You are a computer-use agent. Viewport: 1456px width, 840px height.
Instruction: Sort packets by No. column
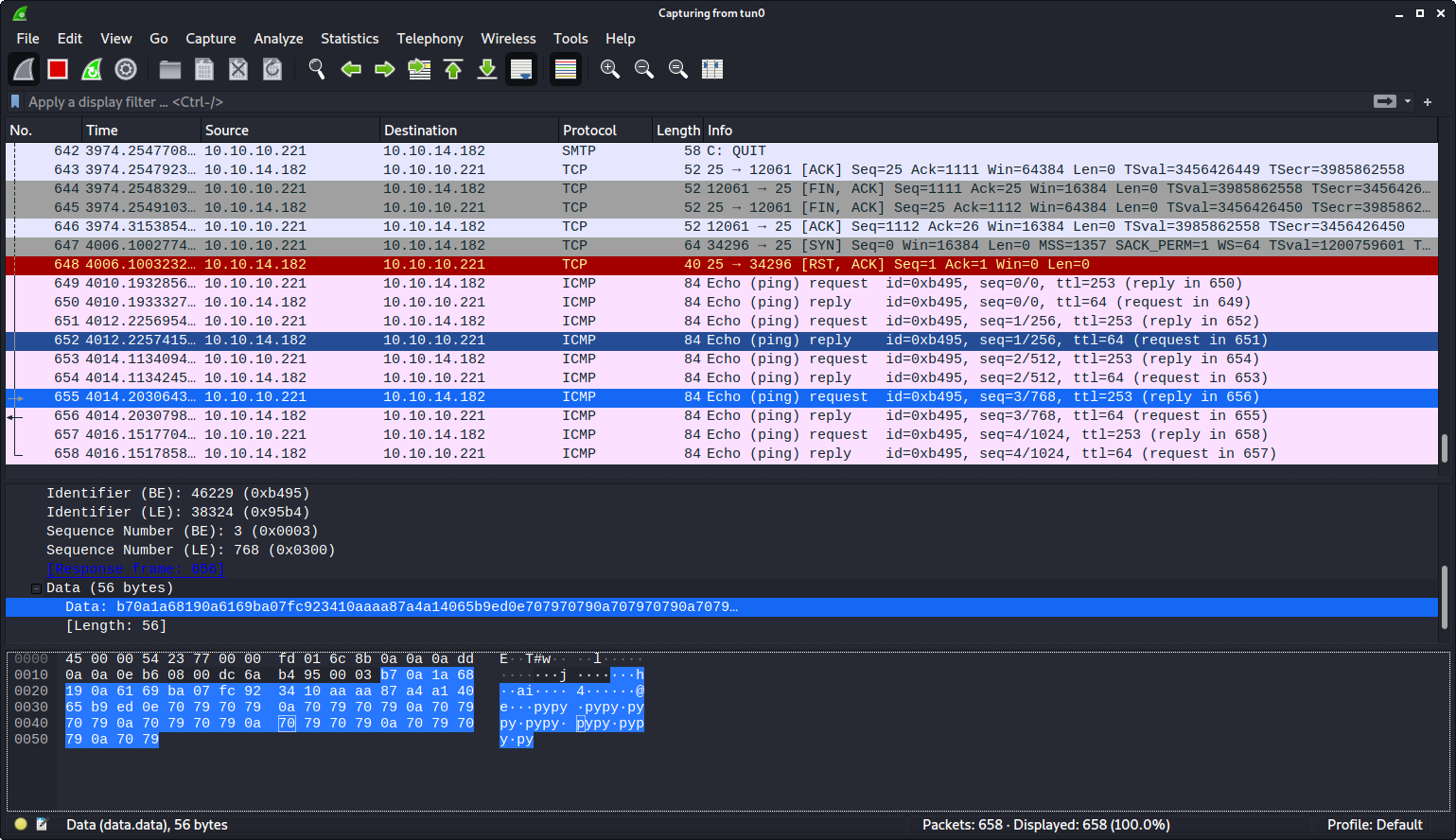44,131
